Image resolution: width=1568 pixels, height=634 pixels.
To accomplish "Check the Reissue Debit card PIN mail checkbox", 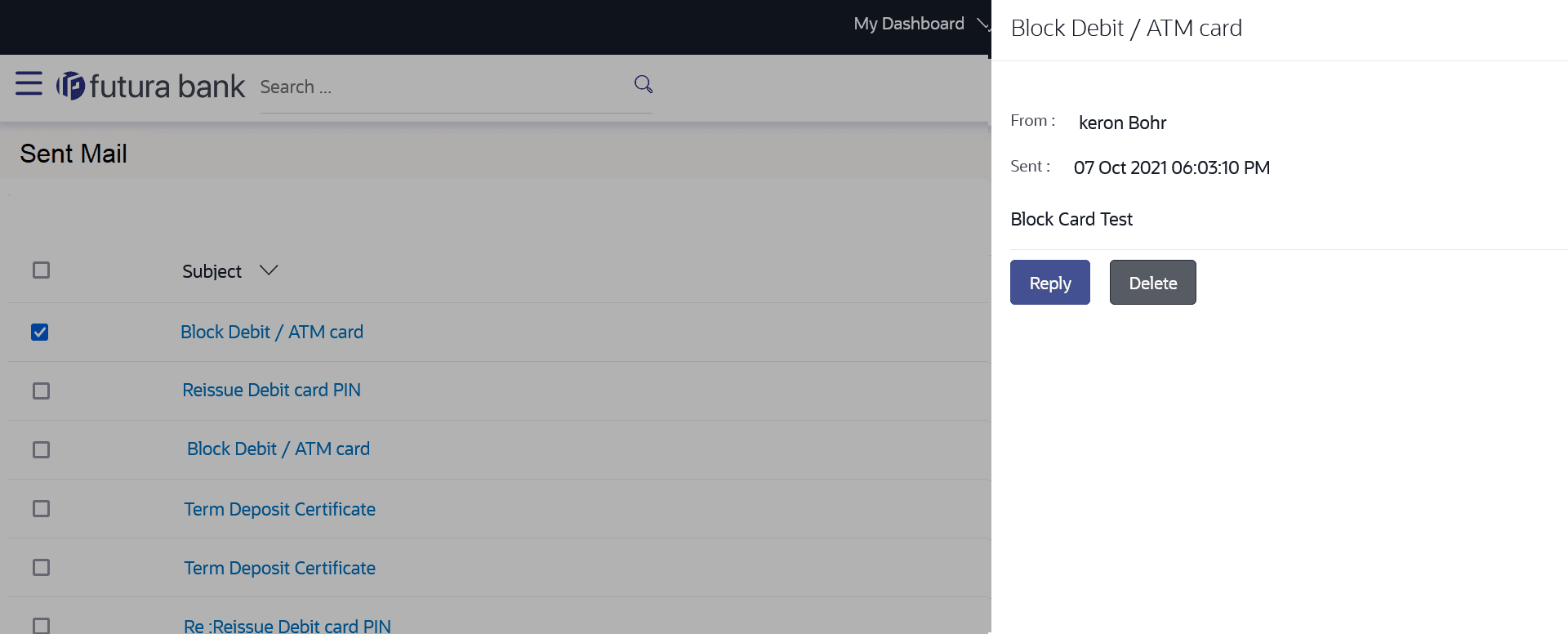I will [x=41, y=391].
